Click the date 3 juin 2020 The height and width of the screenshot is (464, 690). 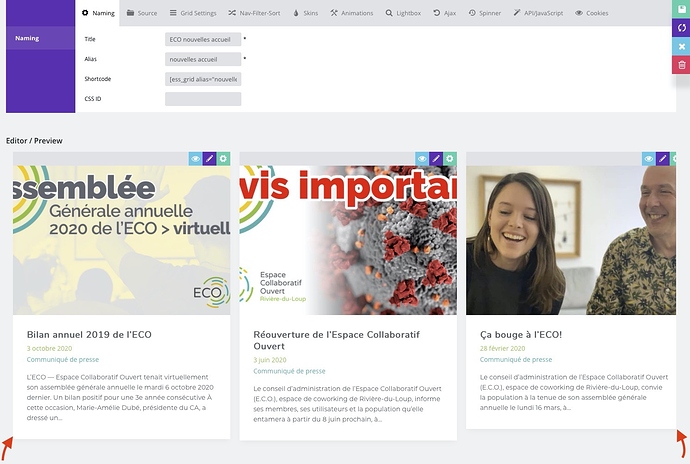(270, 360)
